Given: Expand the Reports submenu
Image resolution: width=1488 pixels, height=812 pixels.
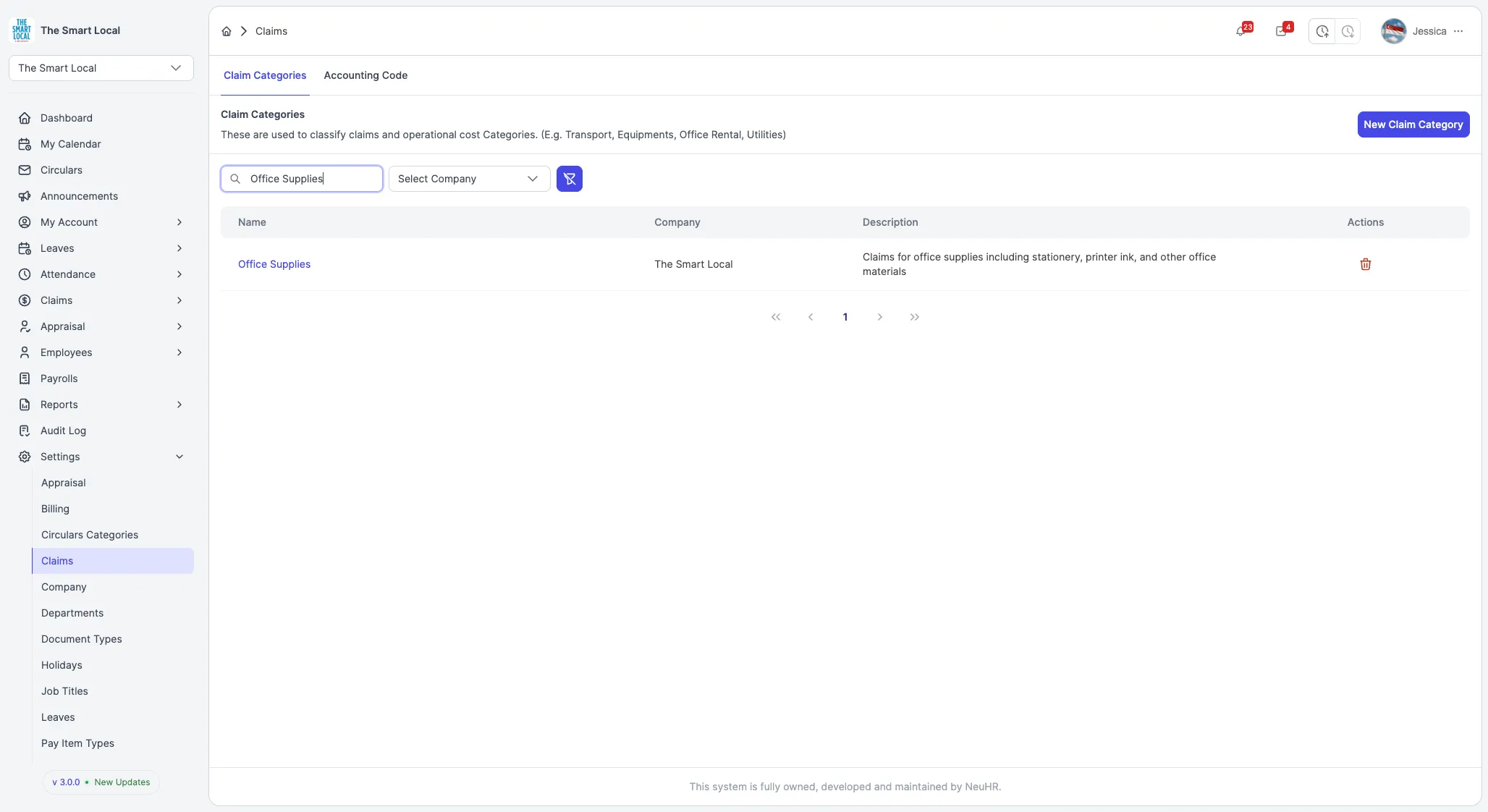Looking at the screenshot, I should click(x=179, y=405).
